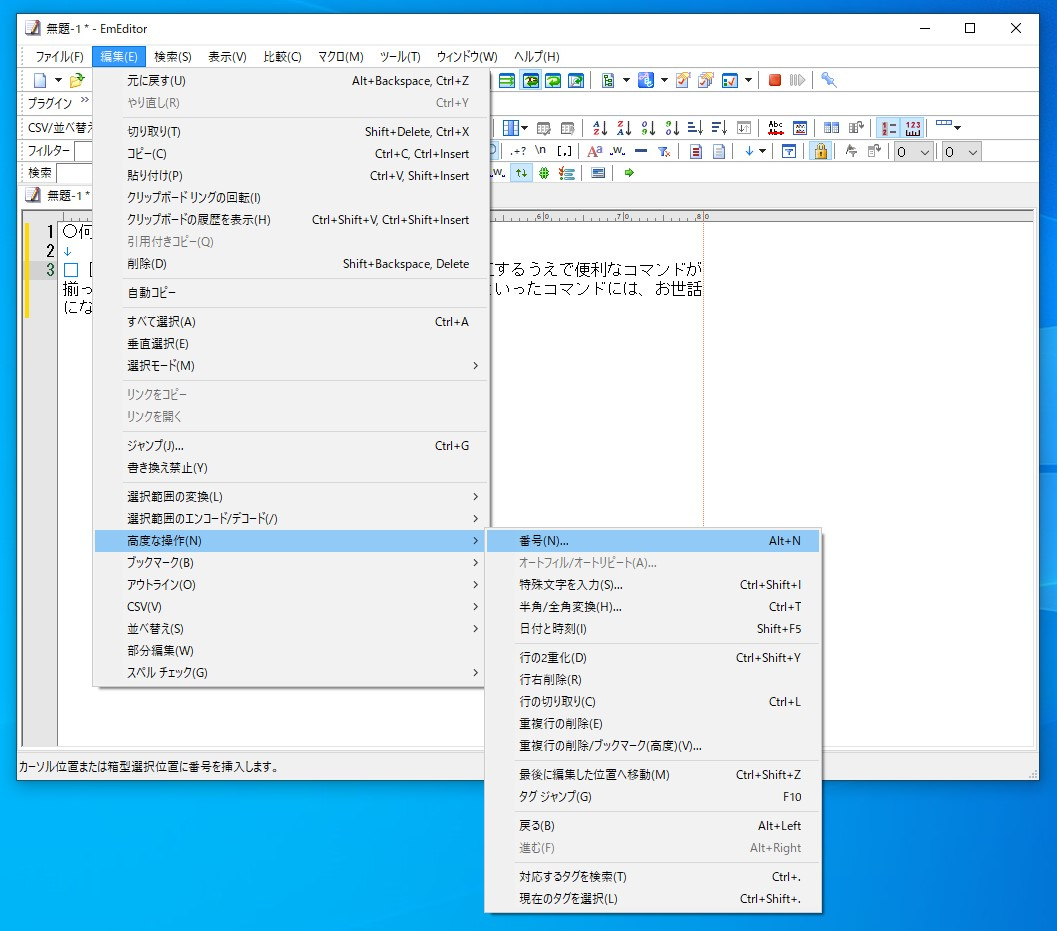The image size is (1057, 931).
Task: Open the CSV mode dropdown arrow
Action: [x=524, y=127]
